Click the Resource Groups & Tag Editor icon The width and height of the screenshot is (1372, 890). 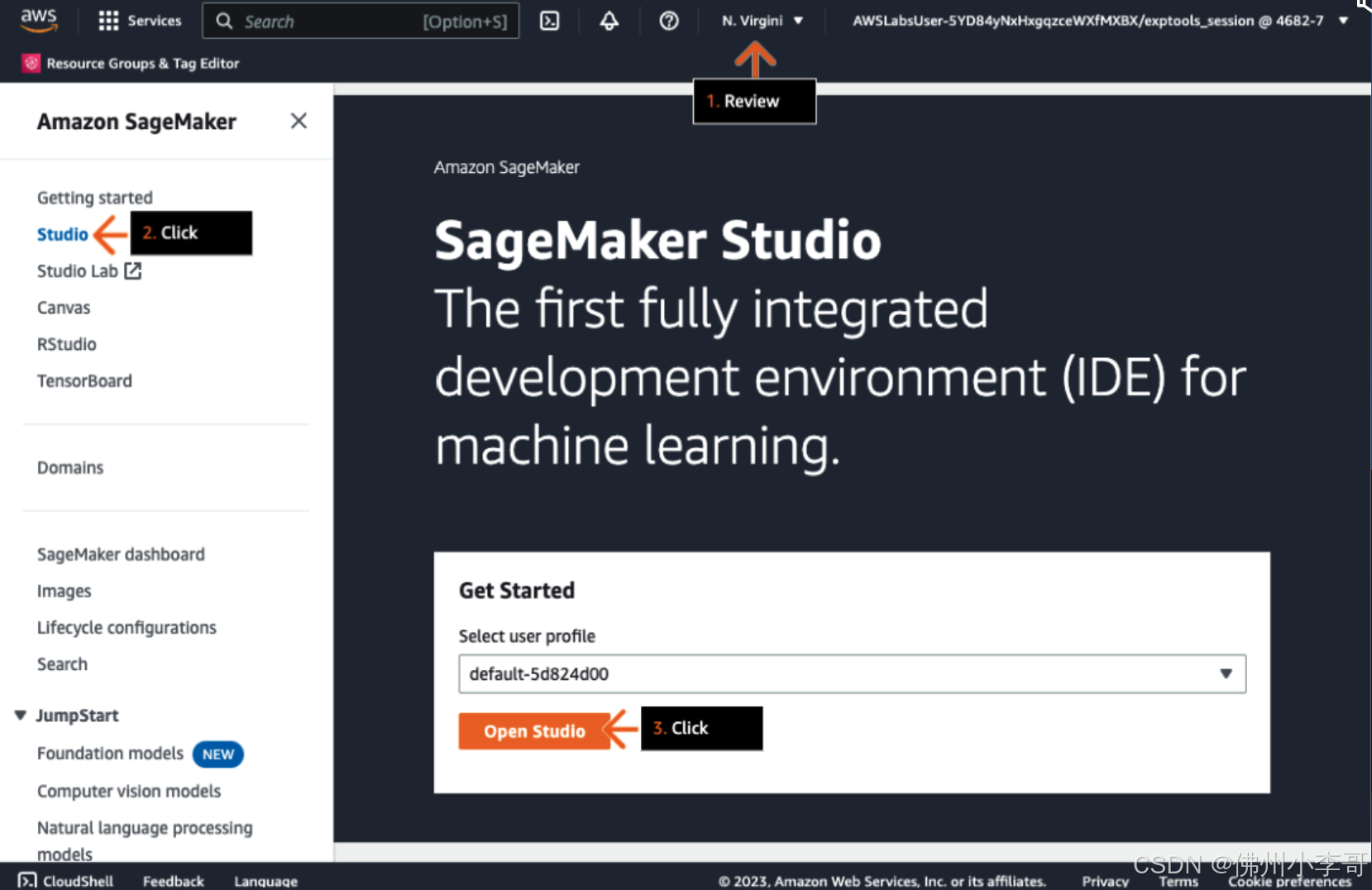tap(31, 63)
